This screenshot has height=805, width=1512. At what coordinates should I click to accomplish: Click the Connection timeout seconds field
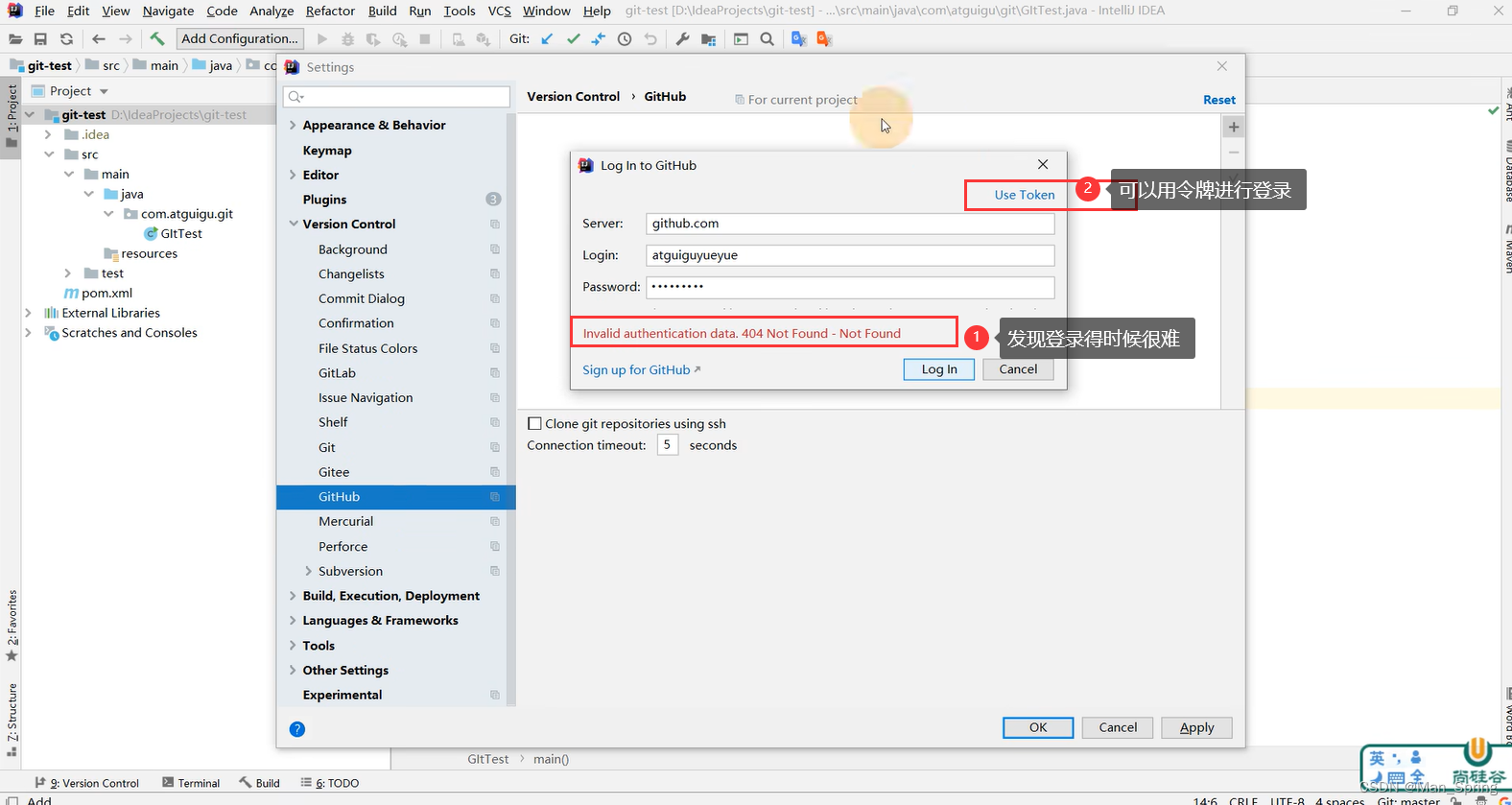[668, 445]
